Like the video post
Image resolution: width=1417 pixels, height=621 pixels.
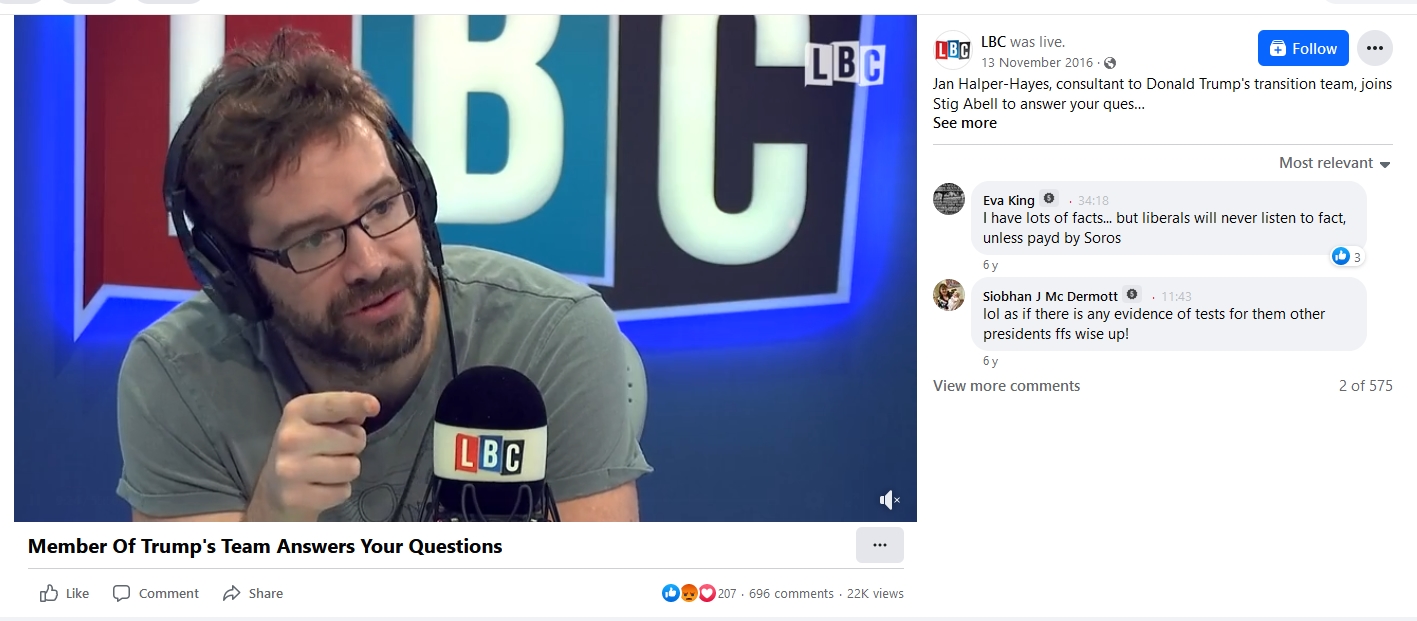(64, 593)
